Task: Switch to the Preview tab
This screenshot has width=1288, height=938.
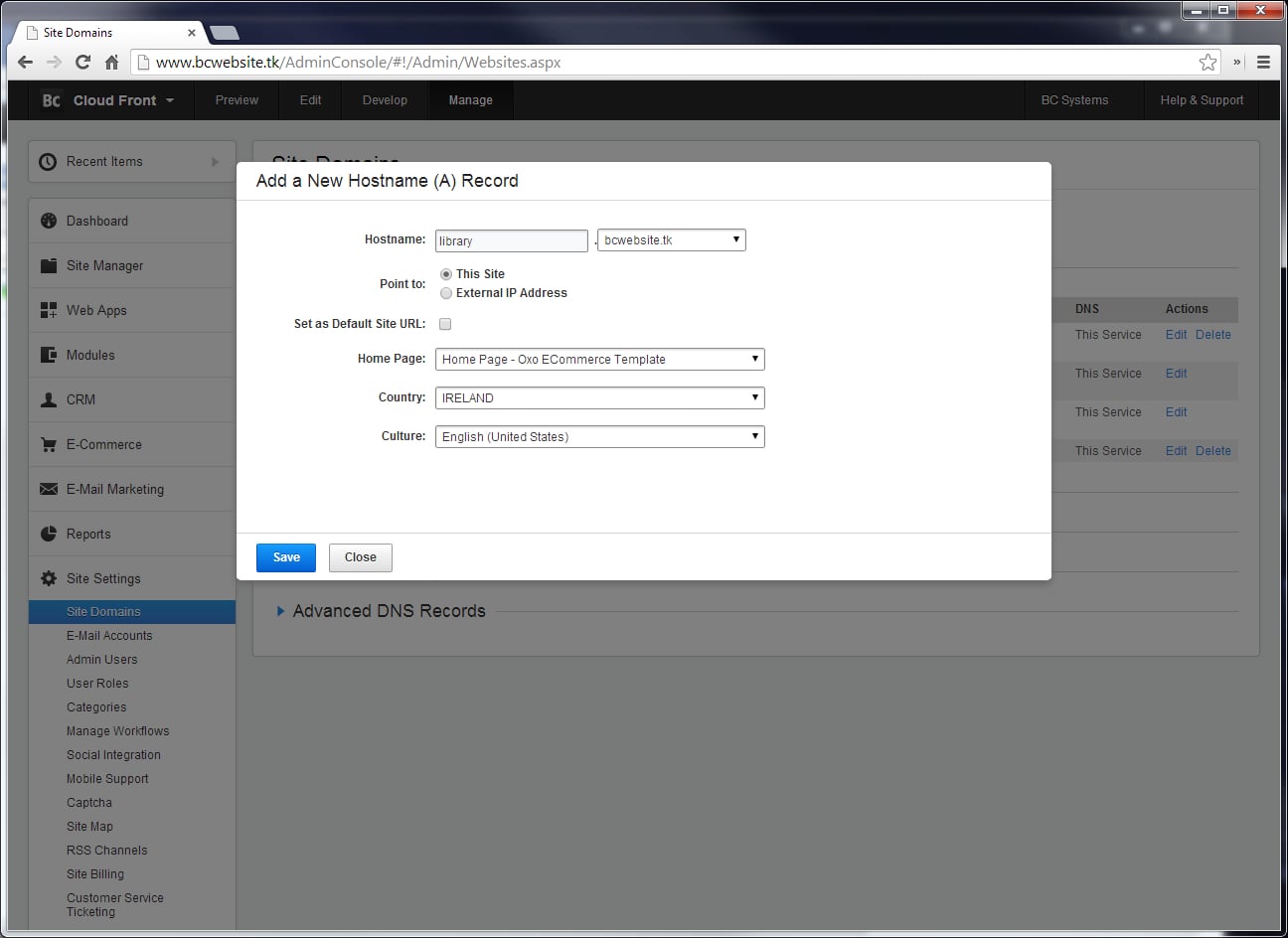Action: (237, 100)
